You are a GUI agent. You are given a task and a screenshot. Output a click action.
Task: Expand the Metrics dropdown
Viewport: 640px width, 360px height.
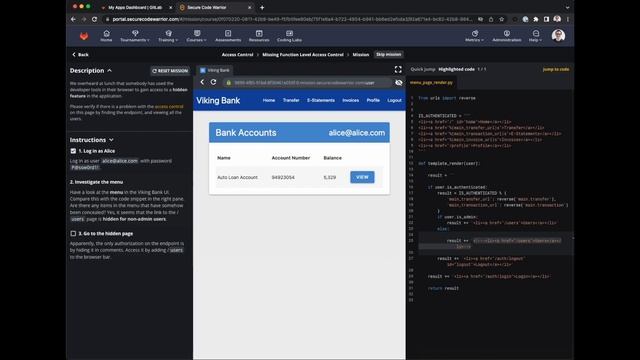474,36
